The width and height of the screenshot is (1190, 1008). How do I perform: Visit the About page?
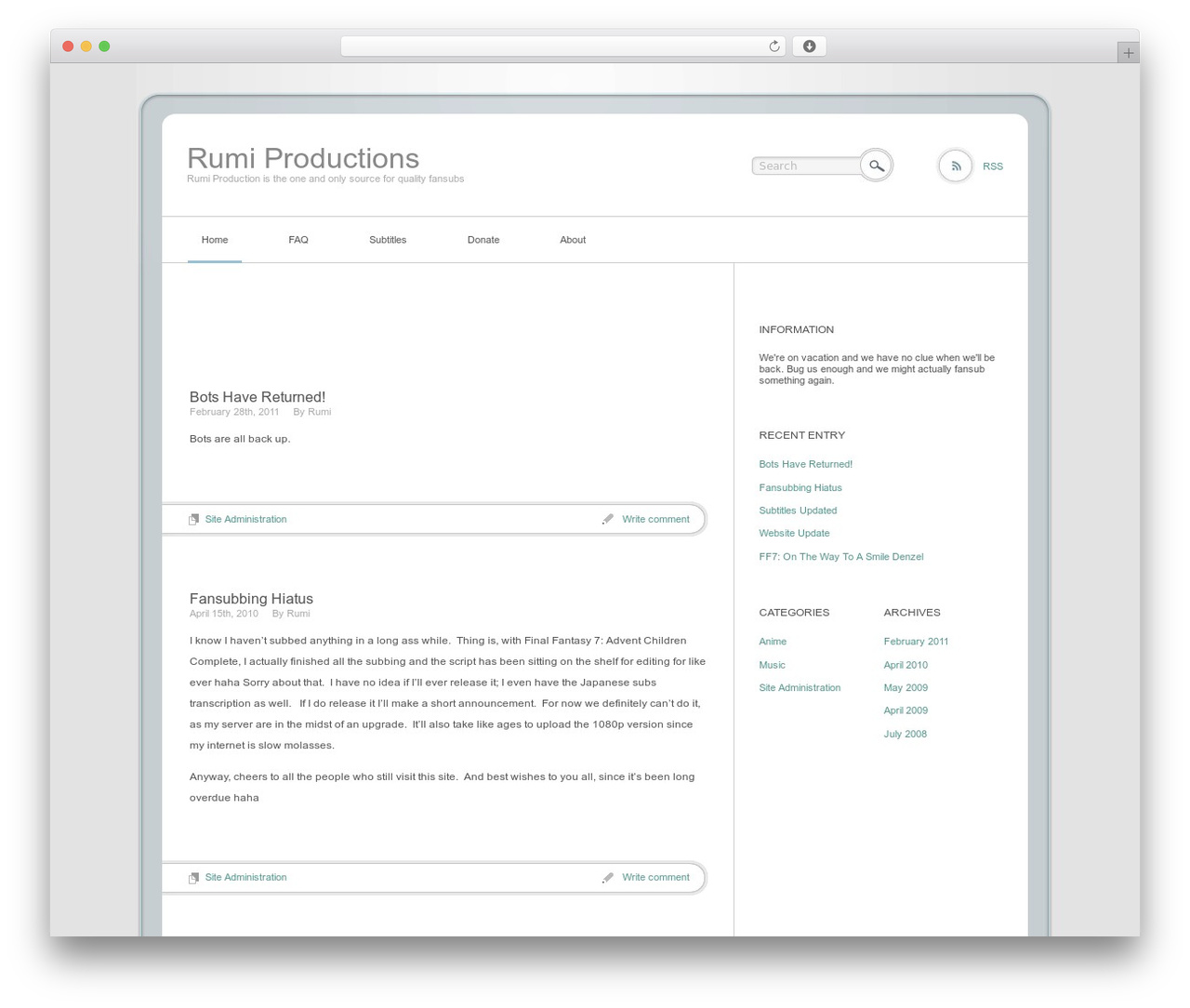point(573,240)
